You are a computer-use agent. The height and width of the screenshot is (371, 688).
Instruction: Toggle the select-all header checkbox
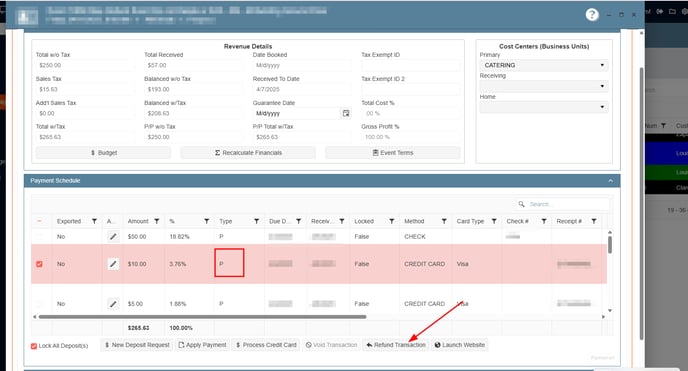click(x=39, y=221)
